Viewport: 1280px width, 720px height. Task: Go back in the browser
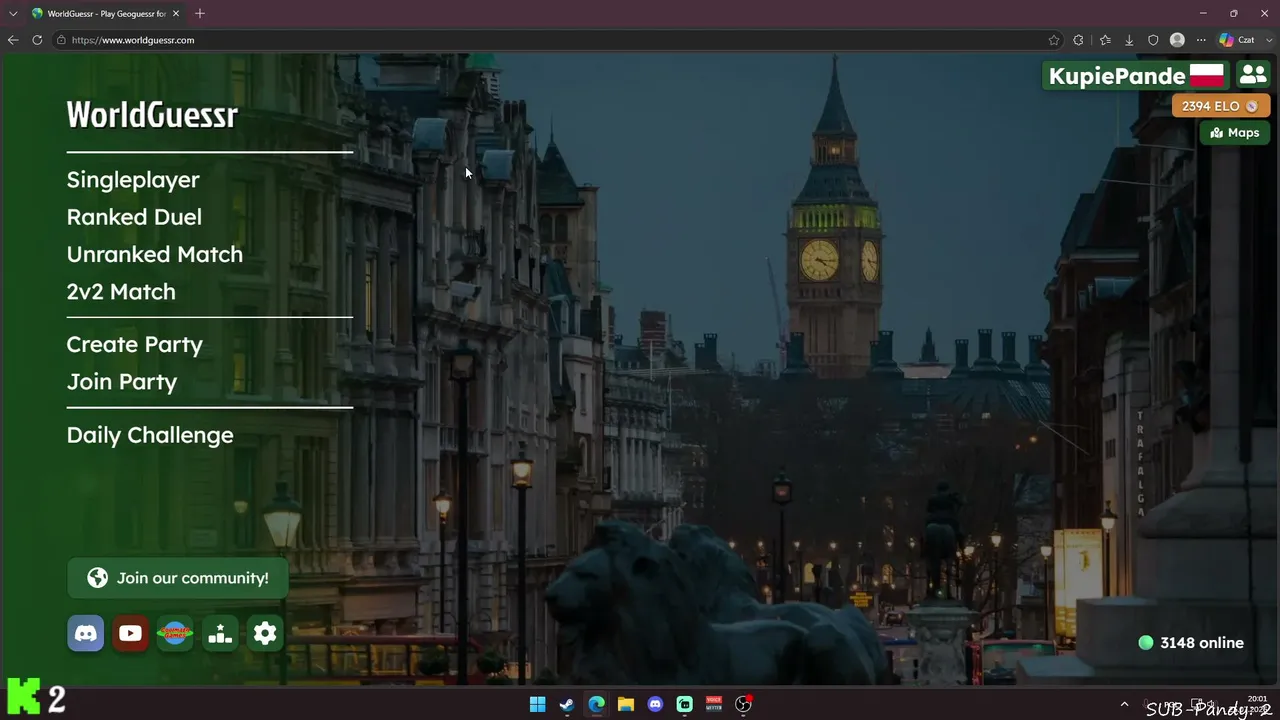pyautogui.click(x=13, y=40)
